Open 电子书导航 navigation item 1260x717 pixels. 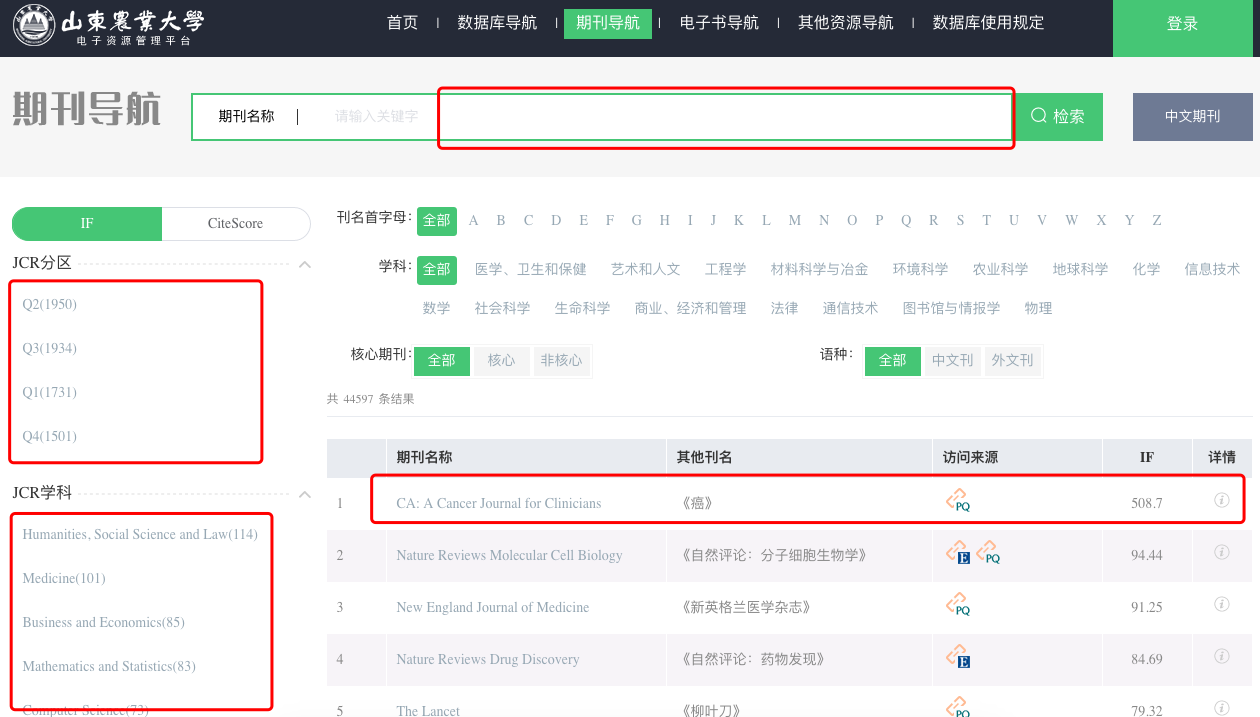(x=719, y=23)
